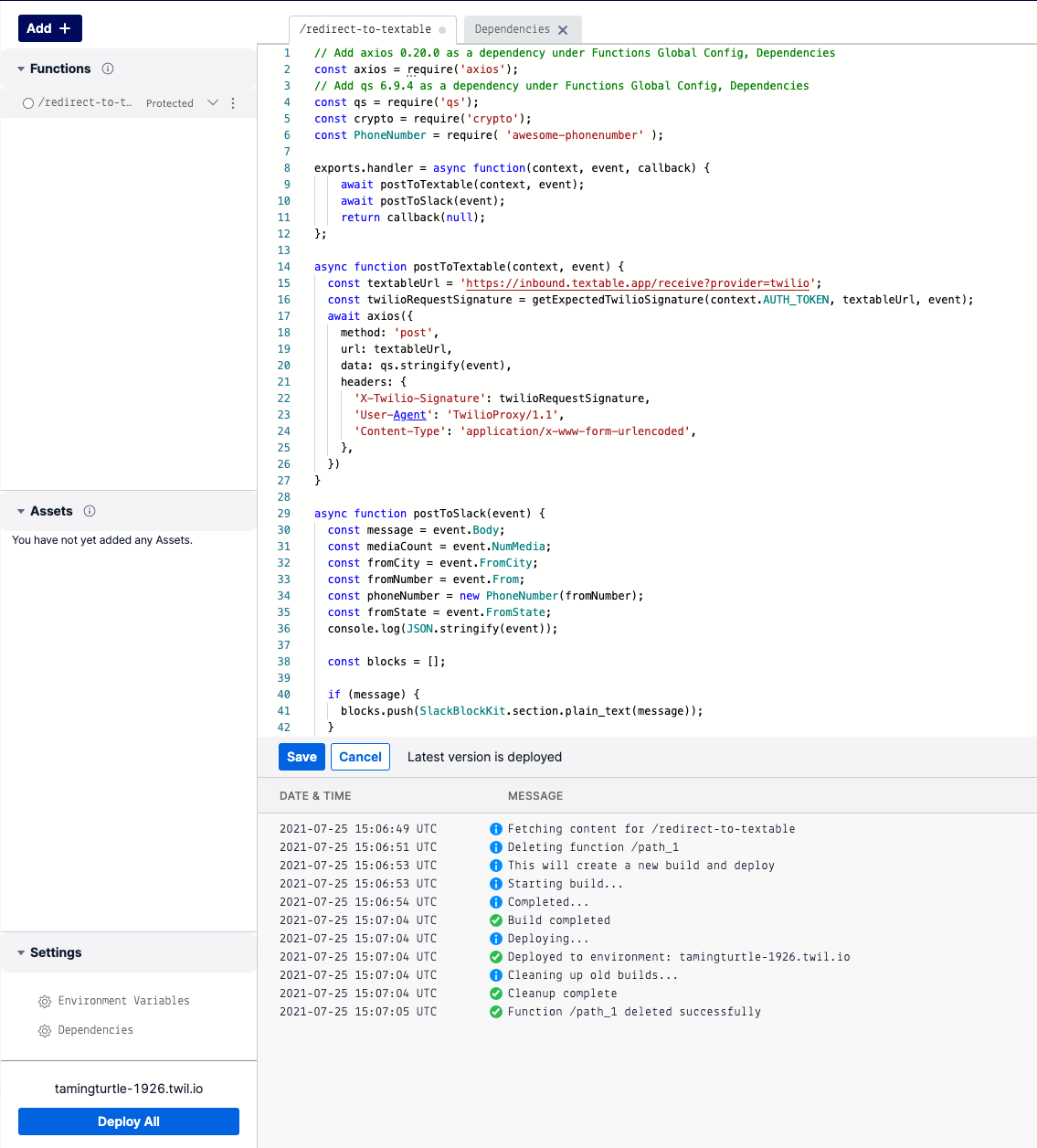The image size is (1037, 1148).
Task: Open the Protected visibility dropdown arrow
Action: (x=213, y=102)
